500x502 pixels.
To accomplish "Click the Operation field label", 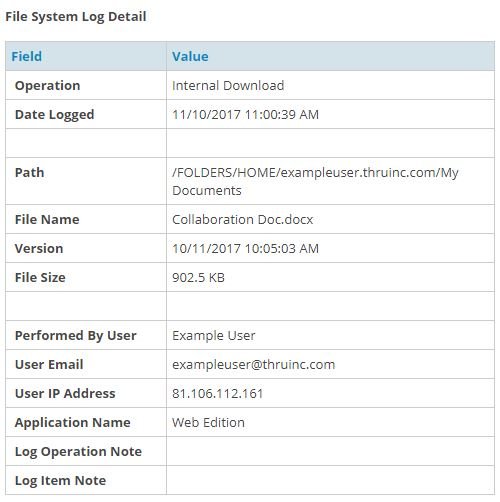I will pyautogui.click(x=48, y=86).
